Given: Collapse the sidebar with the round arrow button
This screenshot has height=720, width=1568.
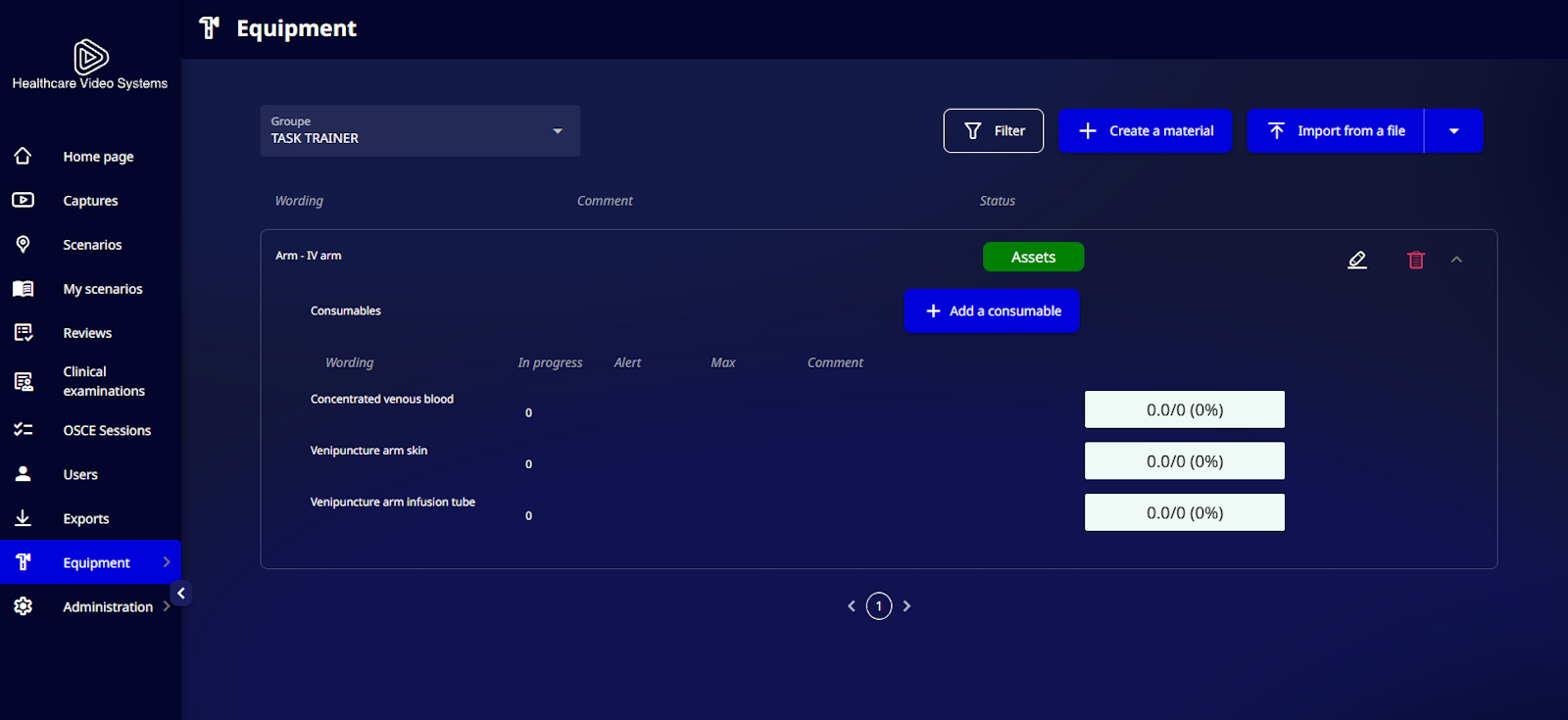Looking at the screenshot, I should tap(181, 594).
